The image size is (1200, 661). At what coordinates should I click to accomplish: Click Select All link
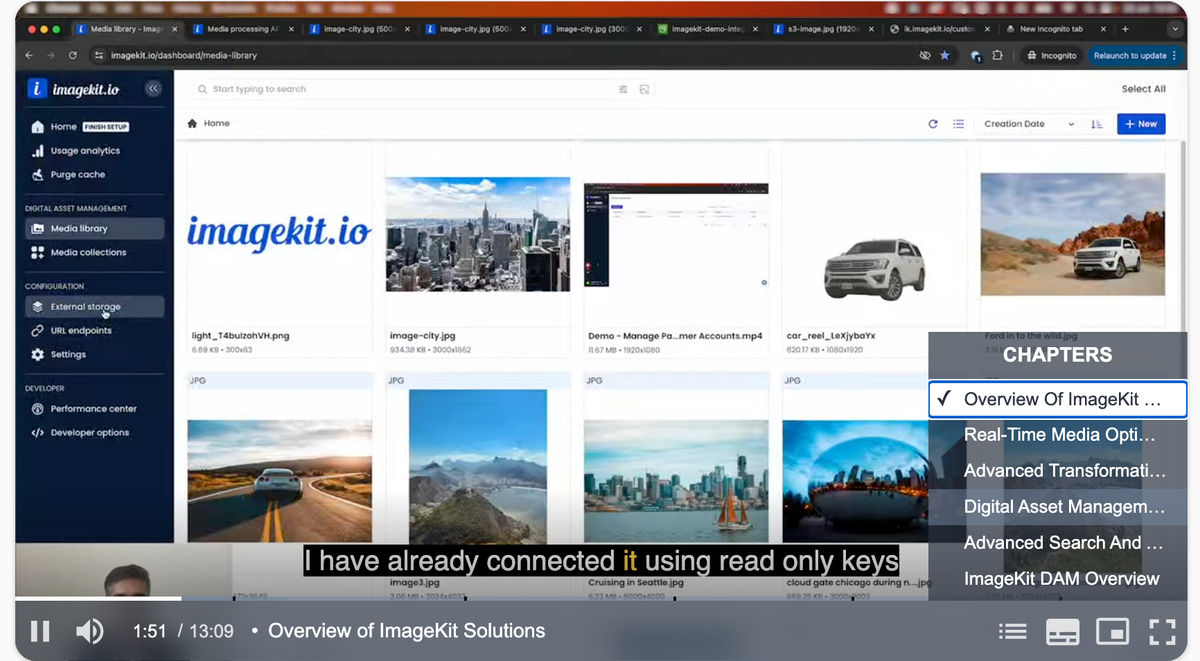click(1143, 89)
